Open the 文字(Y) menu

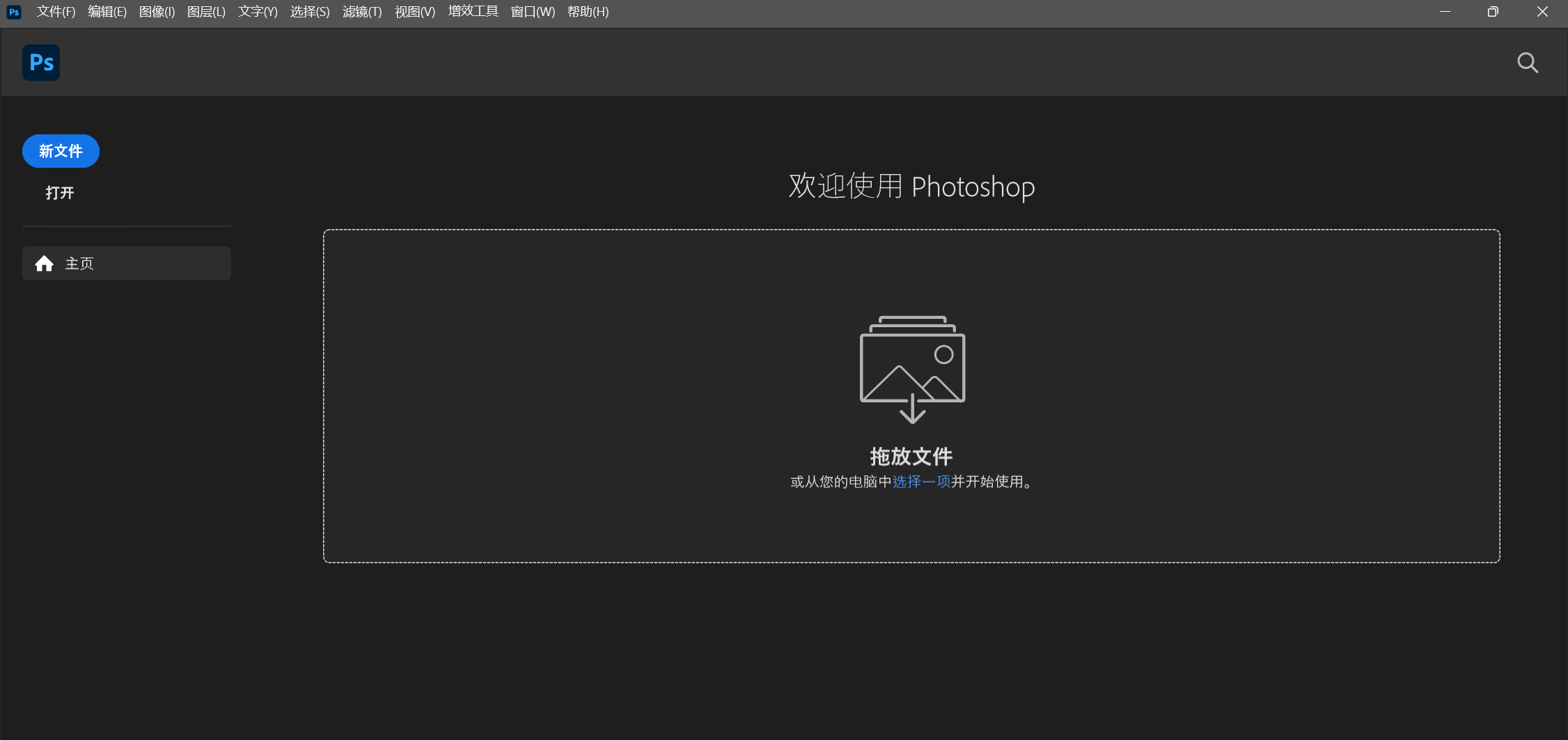pyautogui.click(x=258, y=12)
